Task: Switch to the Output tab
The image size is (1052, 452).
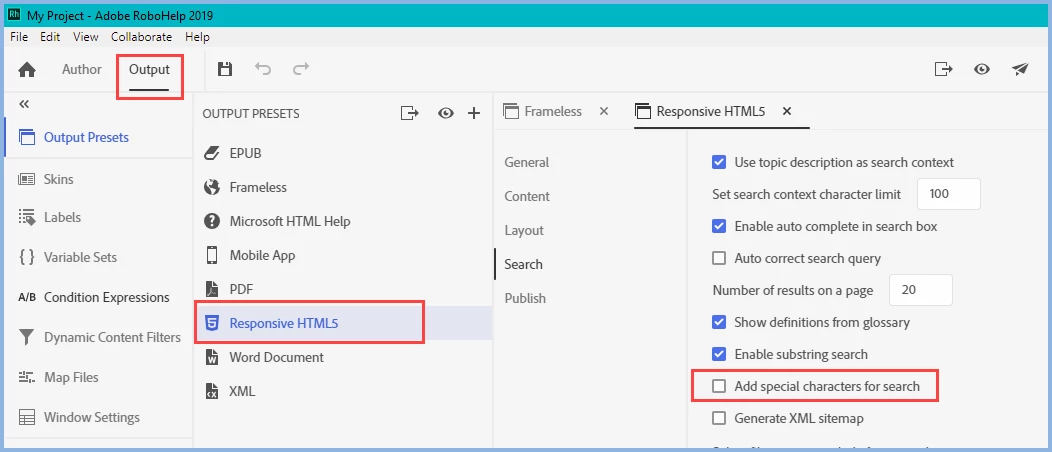Action: [x=150, y=69]
